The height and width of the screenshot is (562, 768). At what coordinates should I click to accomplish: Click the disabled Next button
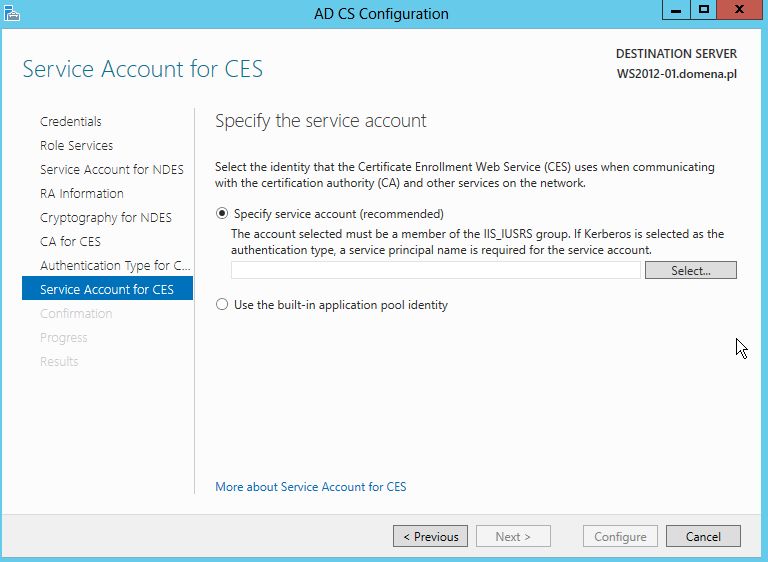point(513,537)
